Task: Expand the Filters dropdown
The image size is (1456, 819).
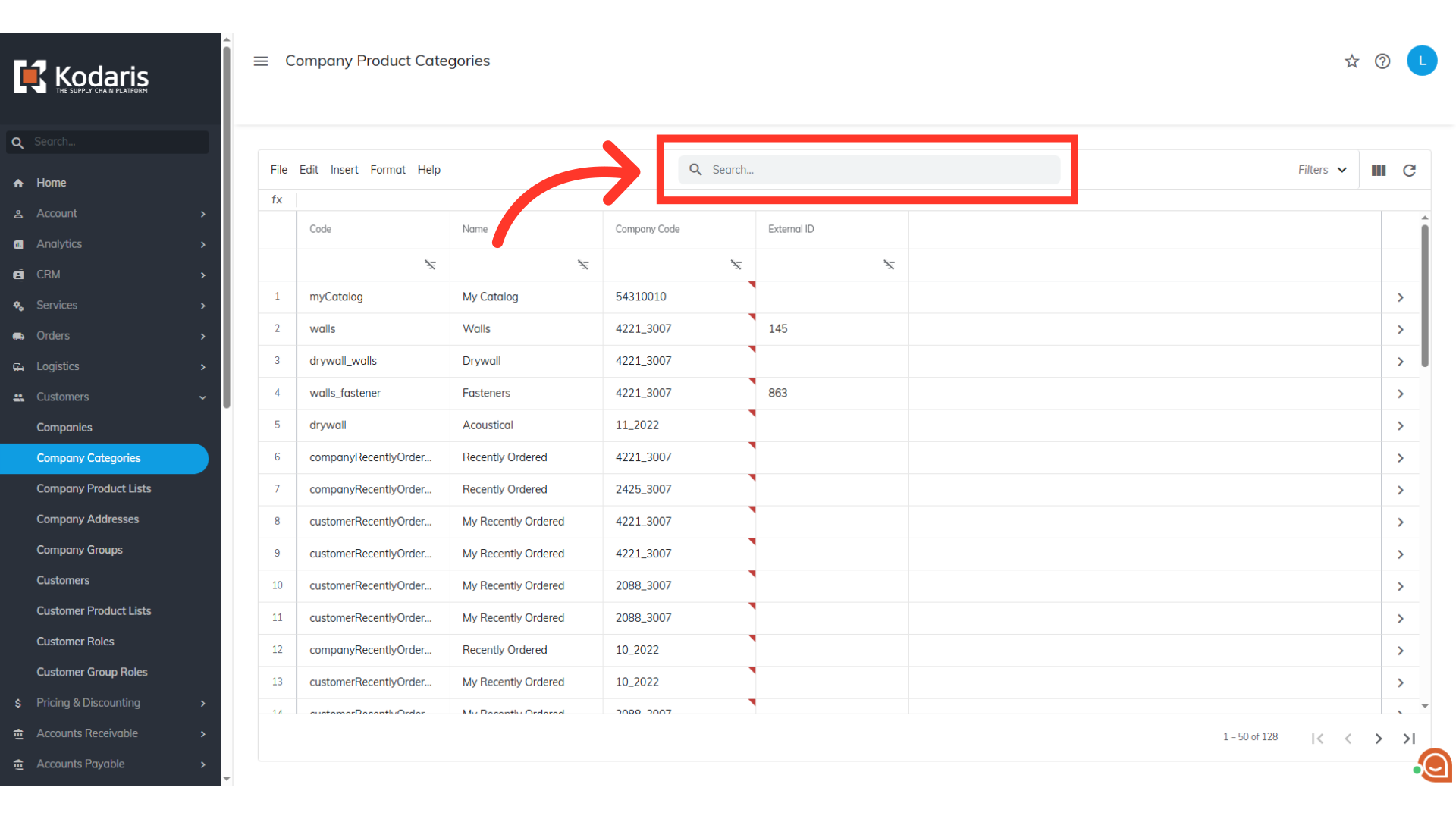Action: 1322,170
